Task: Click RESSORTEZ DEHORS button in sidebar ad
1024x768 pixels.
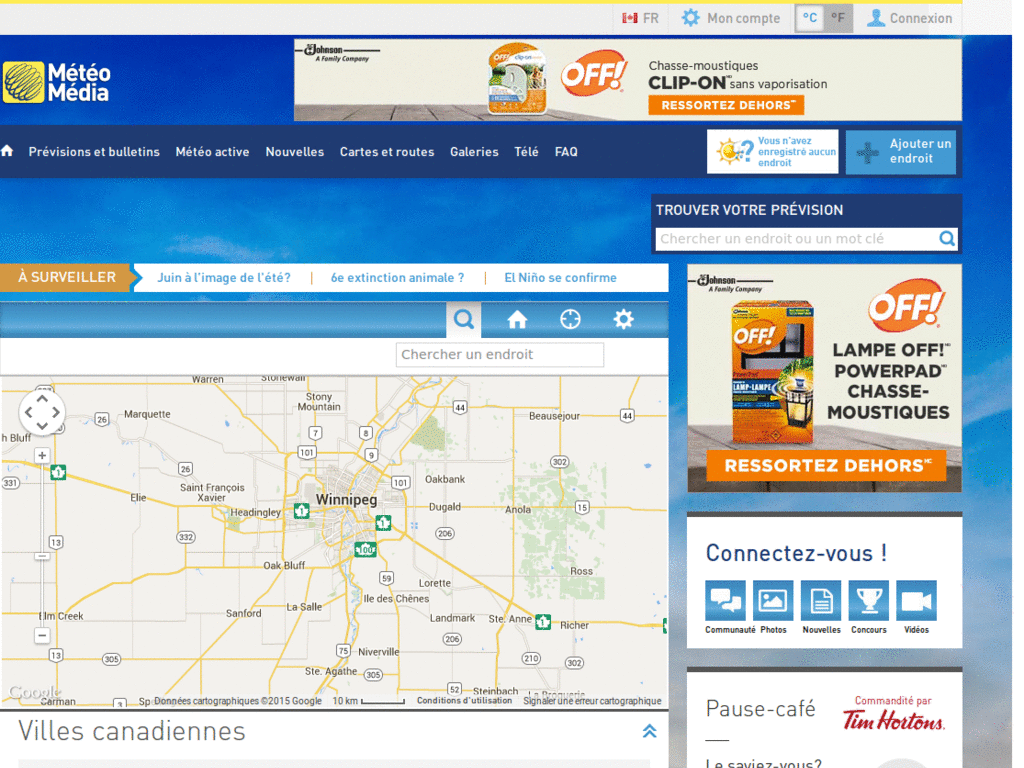Action: tap(826, 466)
